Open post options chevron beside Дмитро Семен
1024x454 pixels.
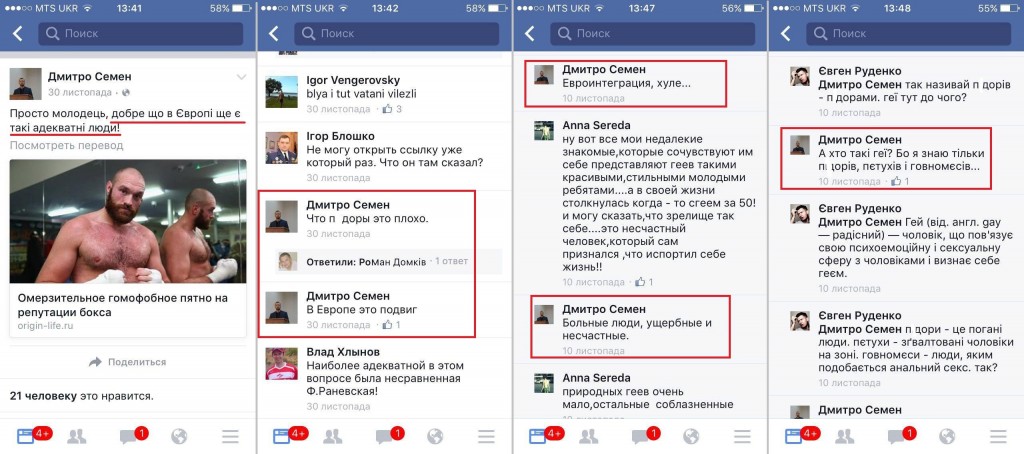point(241,77)
